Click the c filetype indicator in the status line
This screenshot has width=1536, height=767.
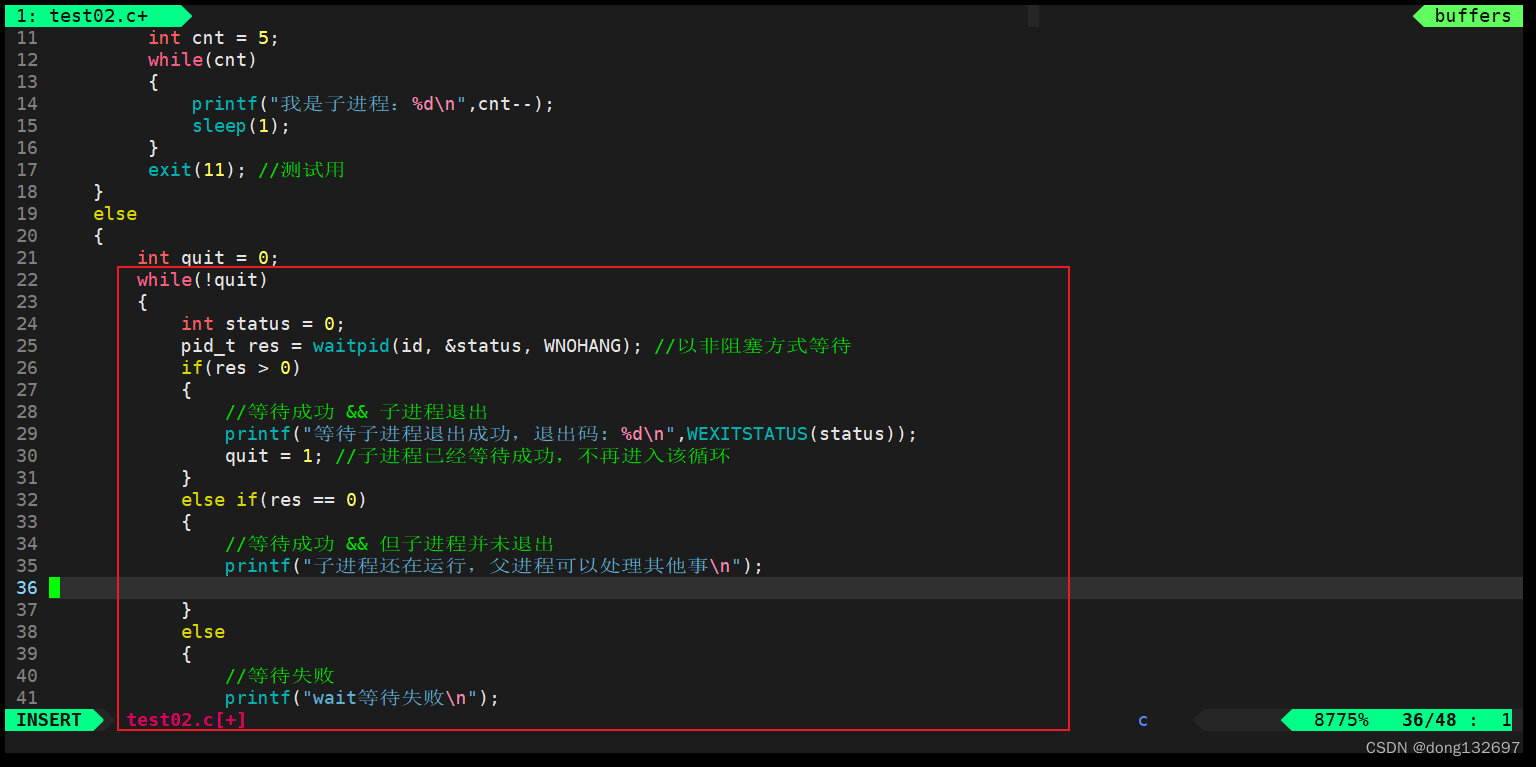point(1143,719)
